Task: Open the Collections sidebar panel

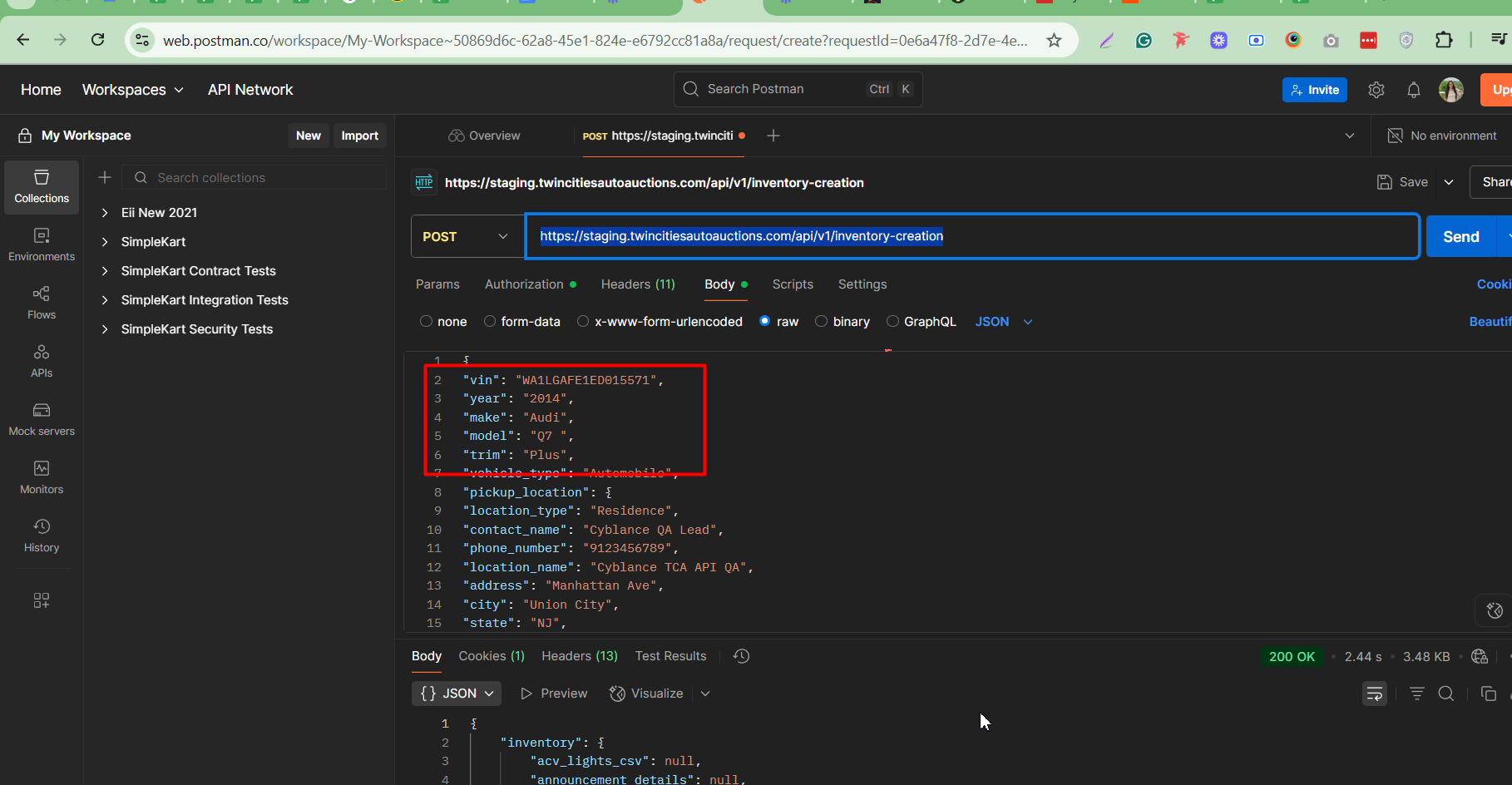Action: point(42,187)
